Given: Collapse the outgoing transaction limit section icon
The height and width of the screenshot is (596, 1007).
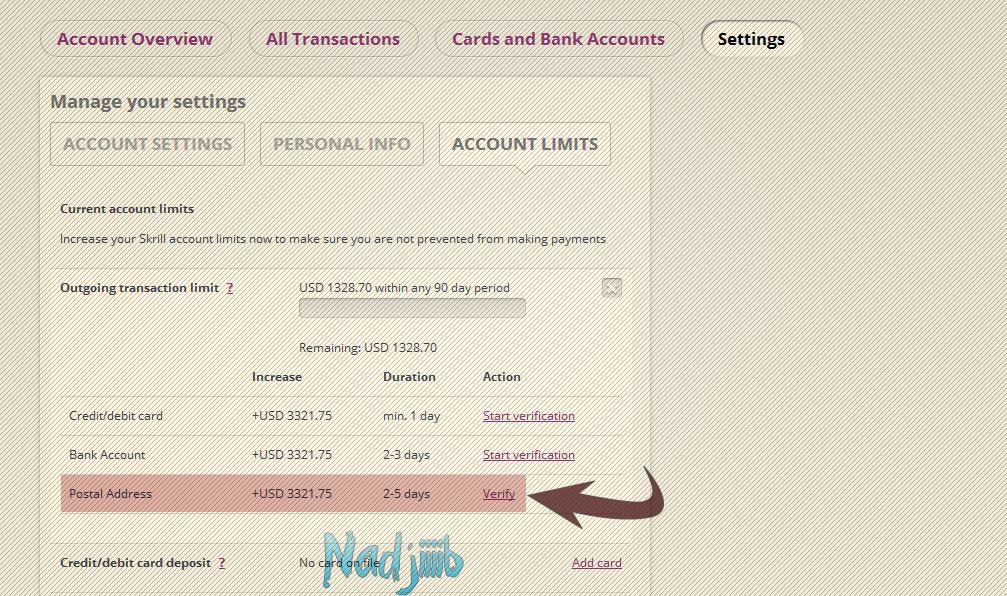Looking at the screenshot, I should pos(612,288).
